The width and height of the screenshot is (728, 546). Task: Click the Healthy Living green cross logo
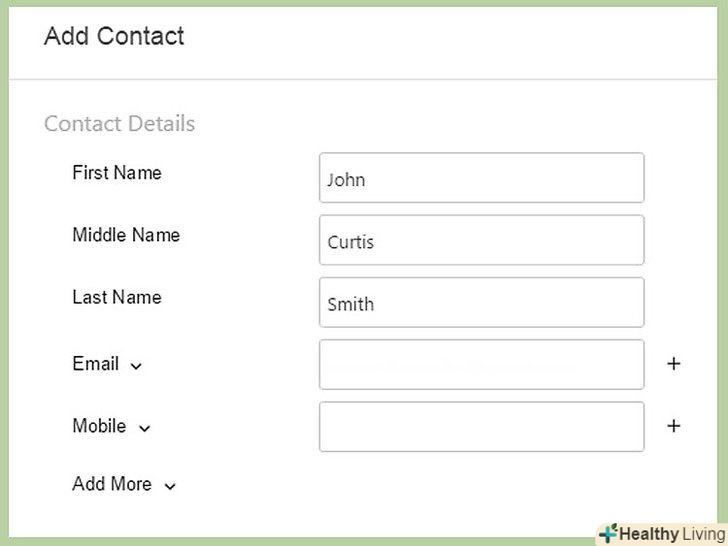click(608, 534)
